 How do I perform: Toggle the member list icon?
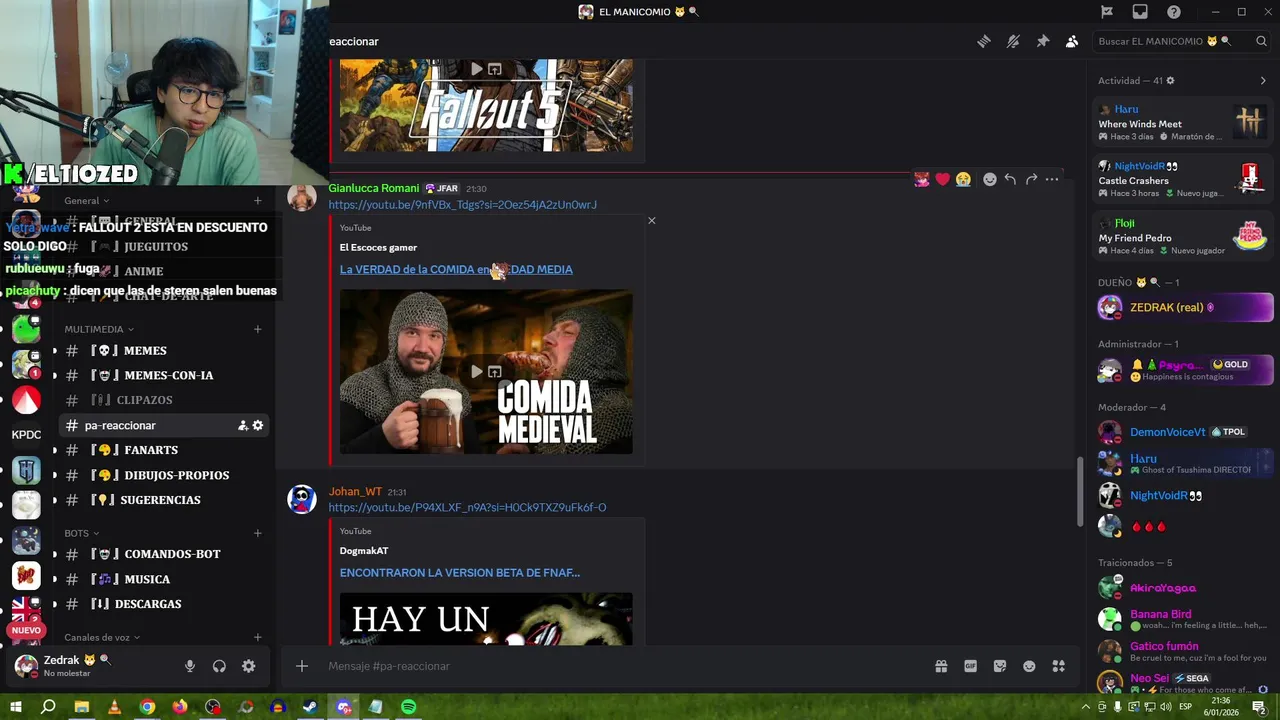(x=1072, y=41)
